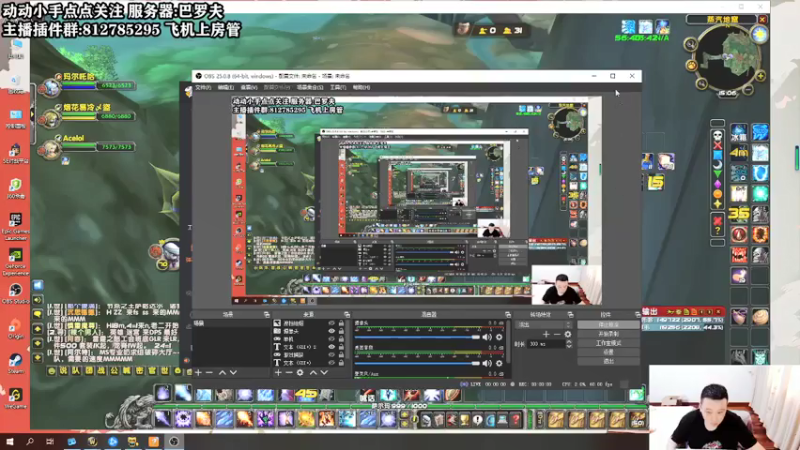The height and width of the screenshot is (450, 800).
Task: Select the green triangle raid marker
Action: pos(717,174)
